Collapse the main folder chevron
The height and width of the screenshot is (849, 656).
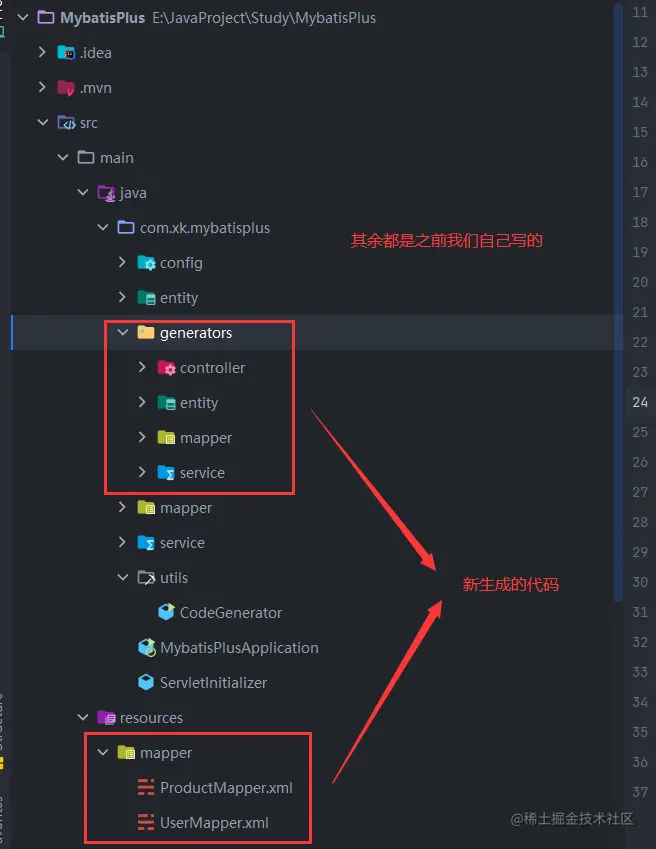click(x=63, y=158)
